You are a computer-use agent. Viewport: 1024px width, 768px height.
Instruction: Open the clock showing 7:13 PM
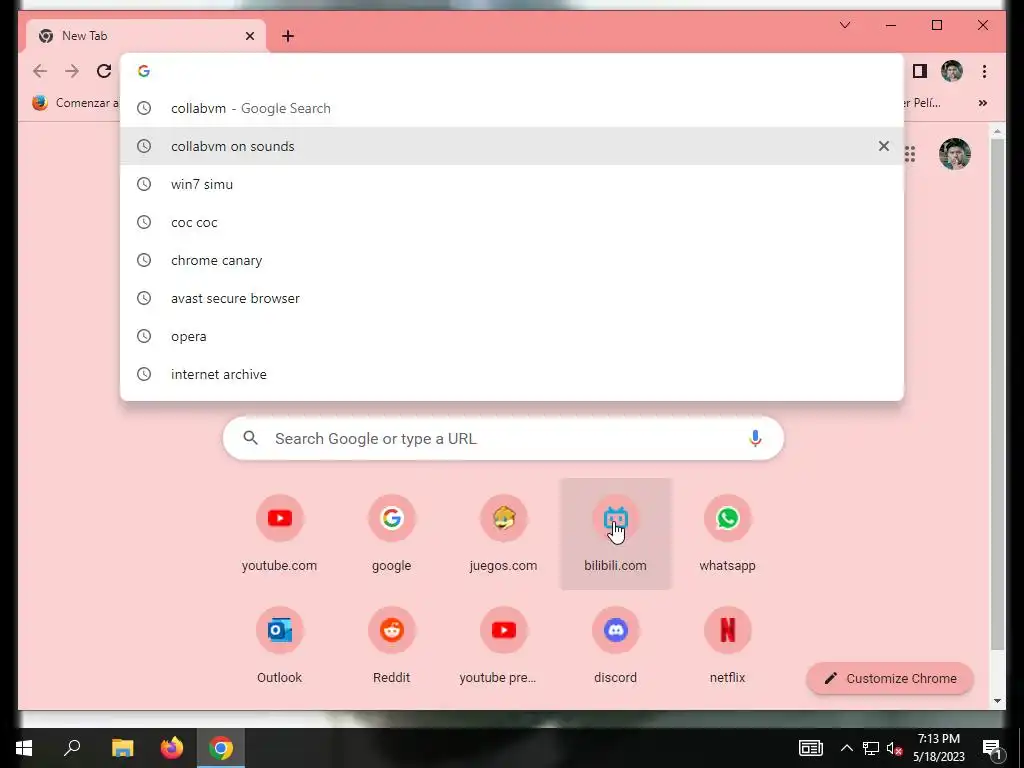(x=938, y=748)
